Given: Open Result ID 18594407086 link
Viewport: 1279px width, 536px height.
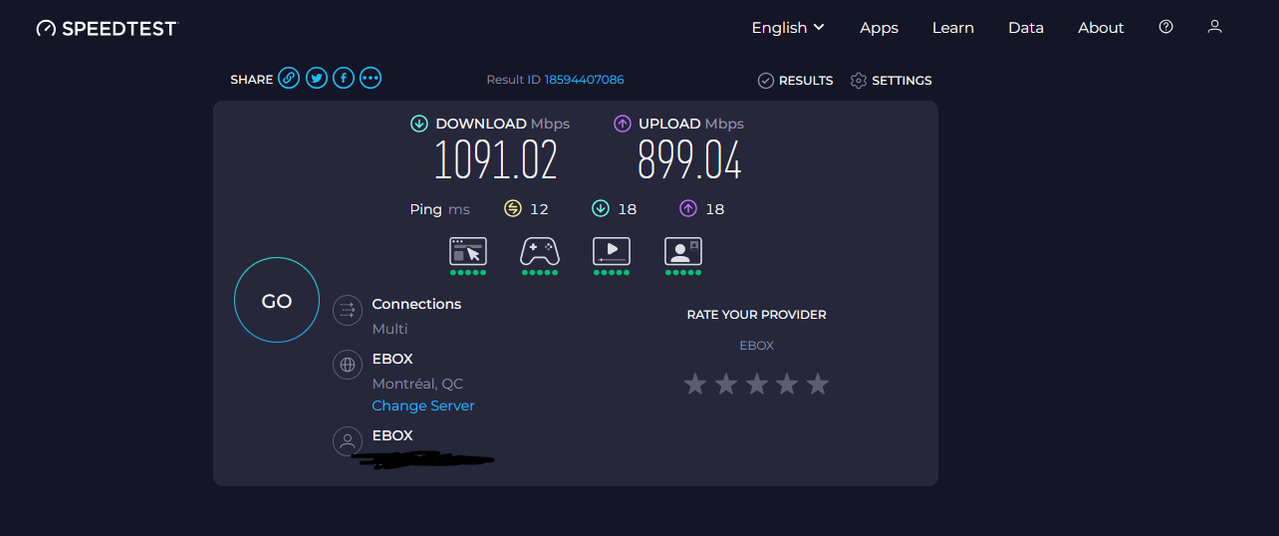Looking at the screenshot, I should click(x=584, y=80).
